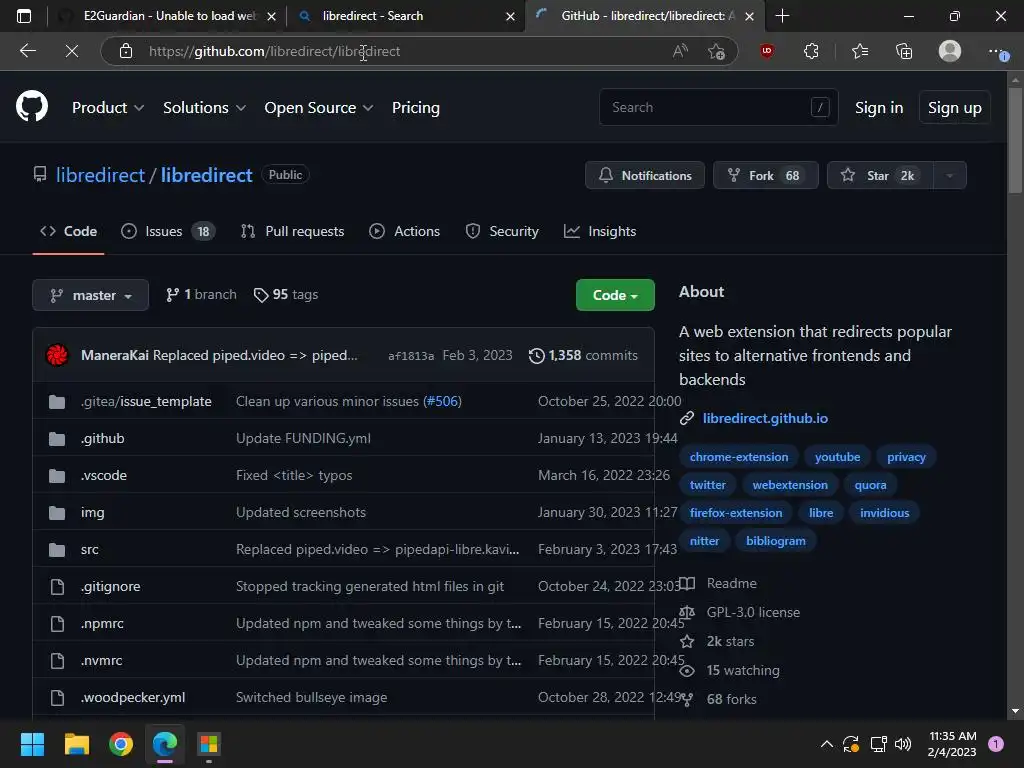Open issue #506 link in commit message
1024x768 pixels.
(x=443, y=401)
